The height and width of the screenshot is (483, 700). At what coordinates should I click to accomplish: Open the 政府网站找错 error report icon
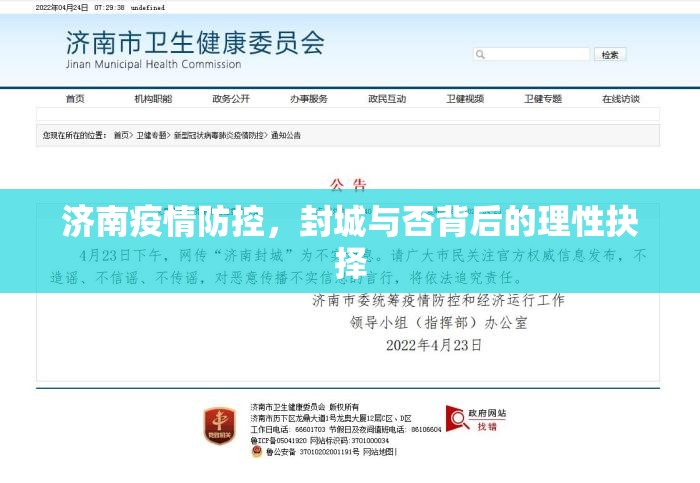476,420
